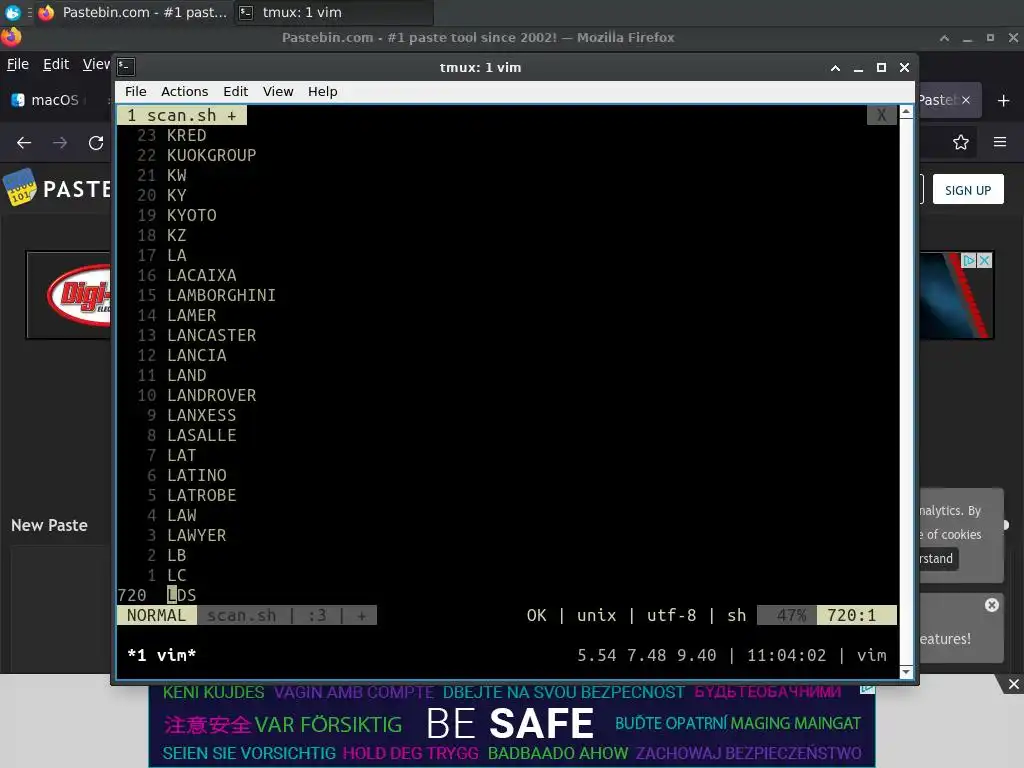The width and height of the screenshot is (1024, 768).
Task: Click the terminal scrollbar down arrow
Action: [x=906, y=672]
